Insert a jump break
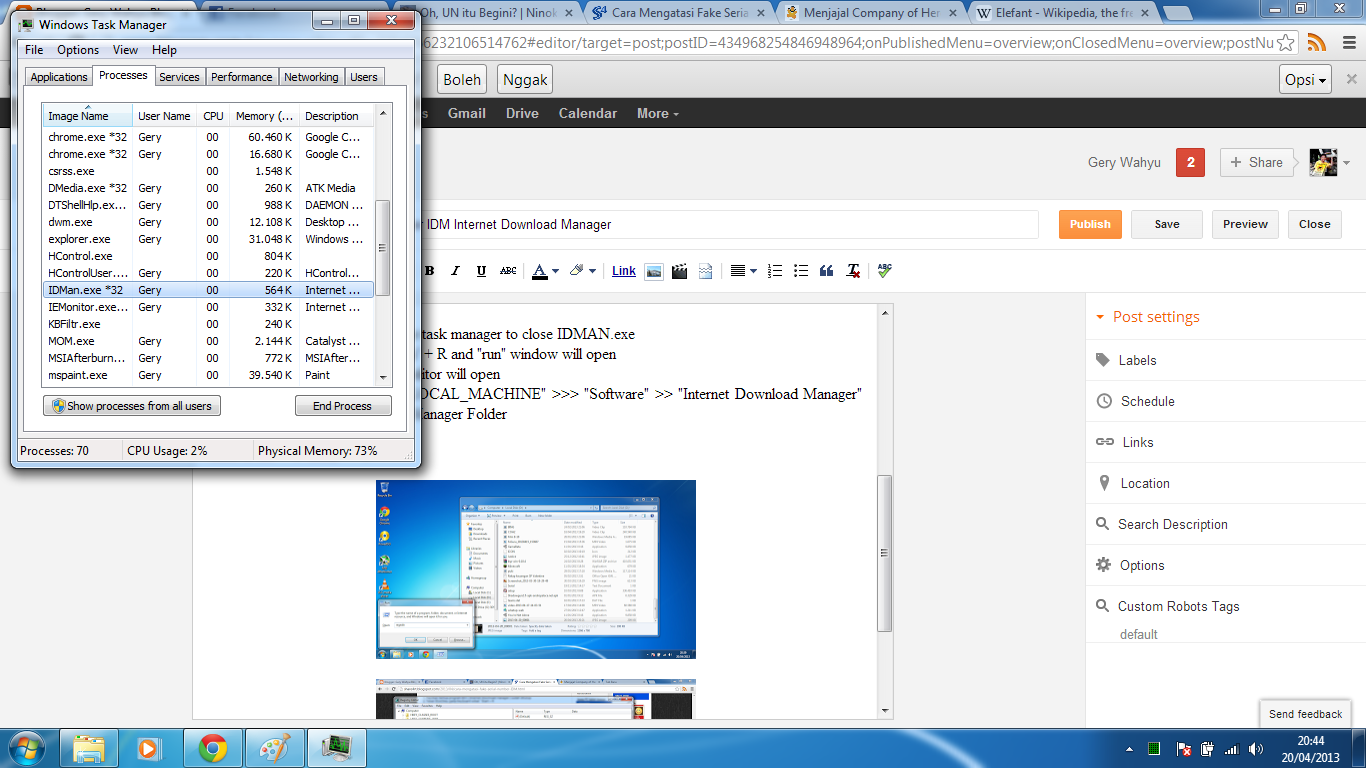This screenshot has height=768, width=1366. pyautogui.click(x=705, y=271)
